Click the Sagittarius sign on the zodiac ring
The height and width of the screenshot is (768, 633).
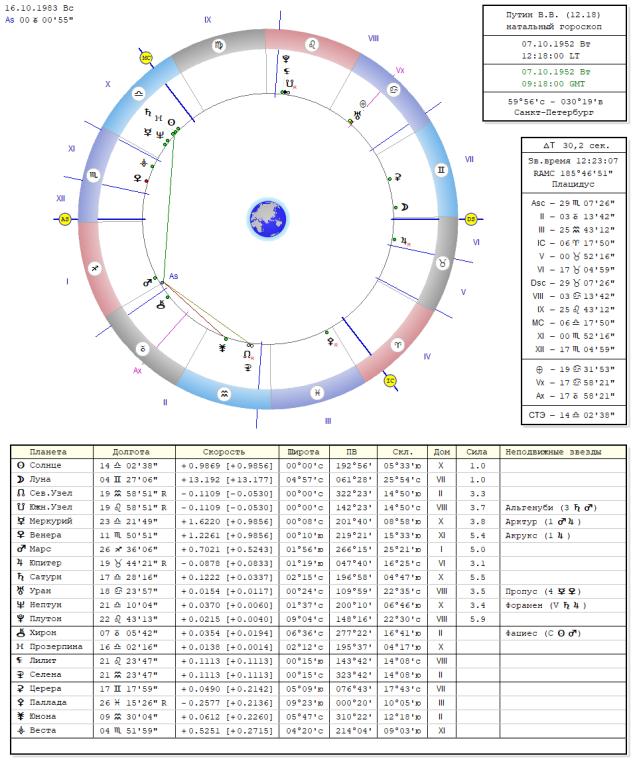(x=95, y=268)
